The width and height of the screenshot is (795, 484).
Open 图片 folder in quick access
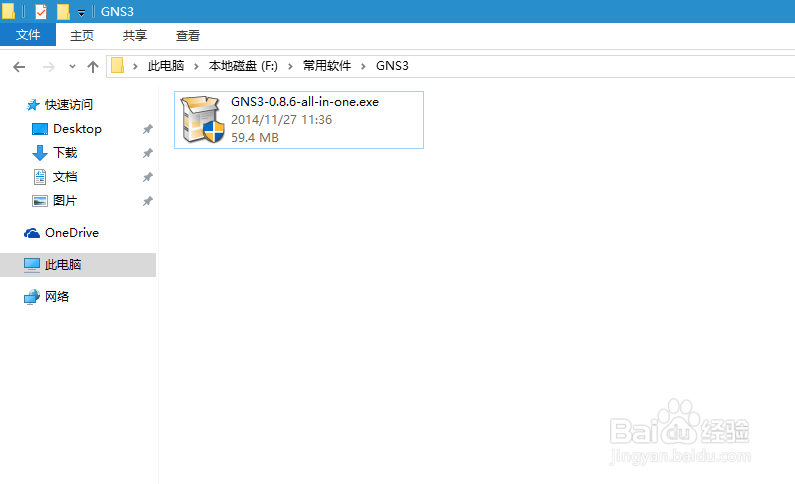click(65, 201)
